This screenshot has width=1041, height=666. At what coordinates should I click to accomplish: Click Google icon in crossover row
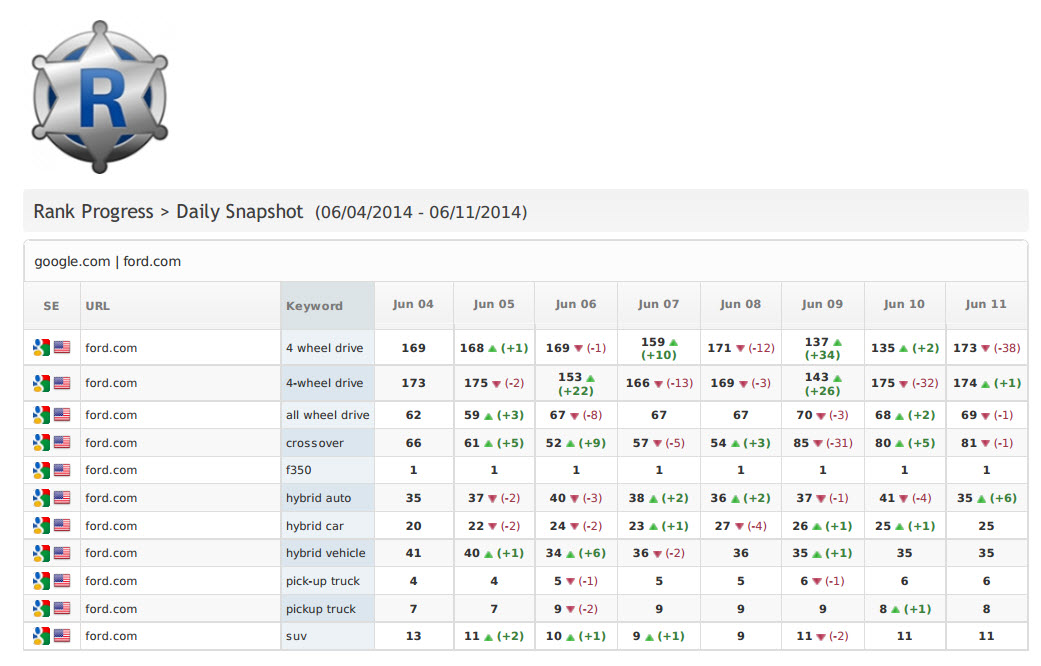pyautogui.click(x=41, y=442)
